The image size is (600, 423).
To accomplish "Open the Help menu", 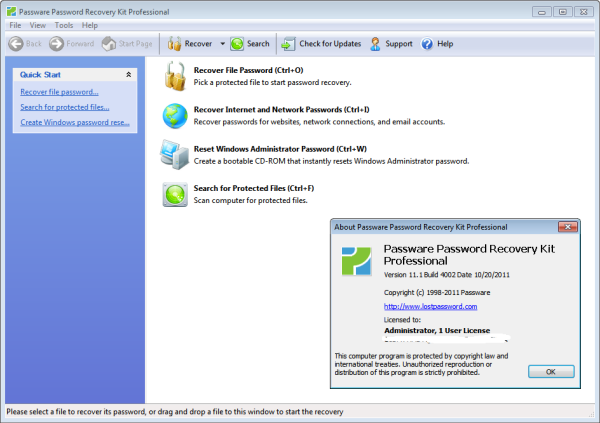I will 90,25.
